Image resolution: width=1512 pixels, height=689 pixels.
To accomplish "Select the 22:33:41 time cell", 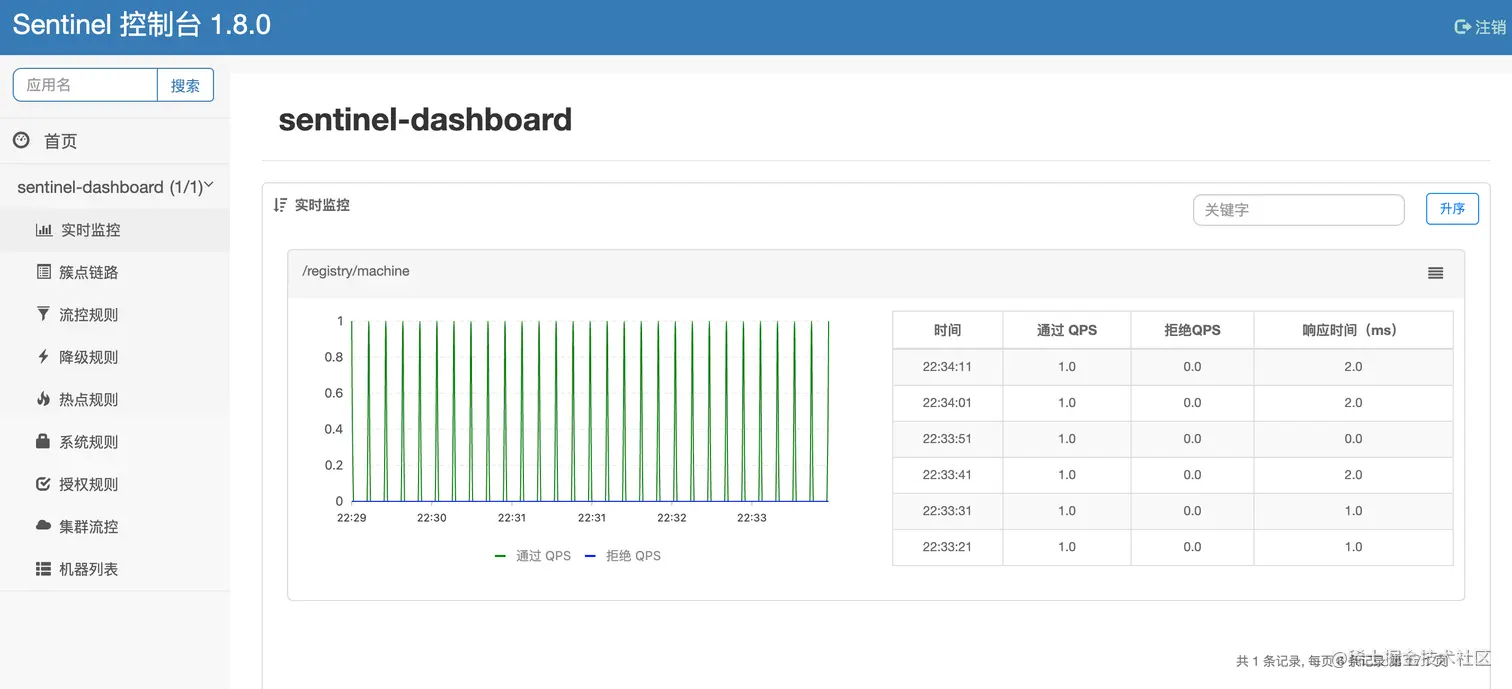I will click(x=947, y=475).
